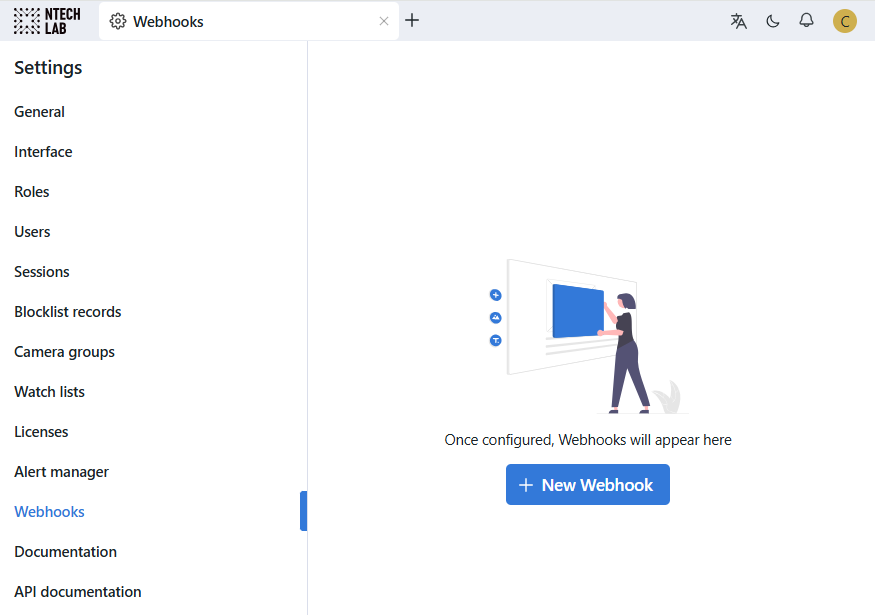The width and height of the screenshot is (875, 615).
Task: Open the language translation menu
Action: coord(739,21)
